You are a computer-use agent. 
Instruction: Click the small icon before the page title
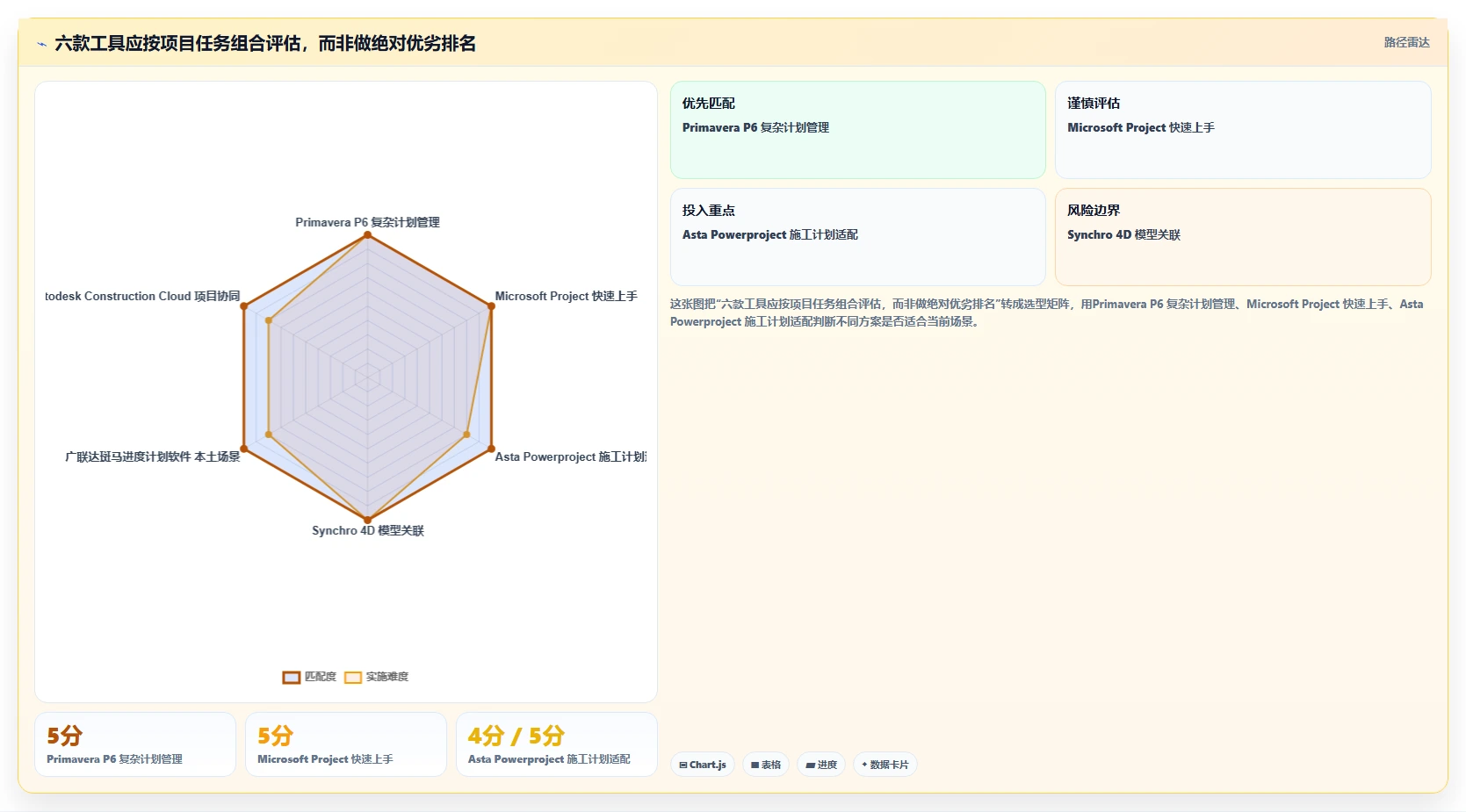pos(41,44)
